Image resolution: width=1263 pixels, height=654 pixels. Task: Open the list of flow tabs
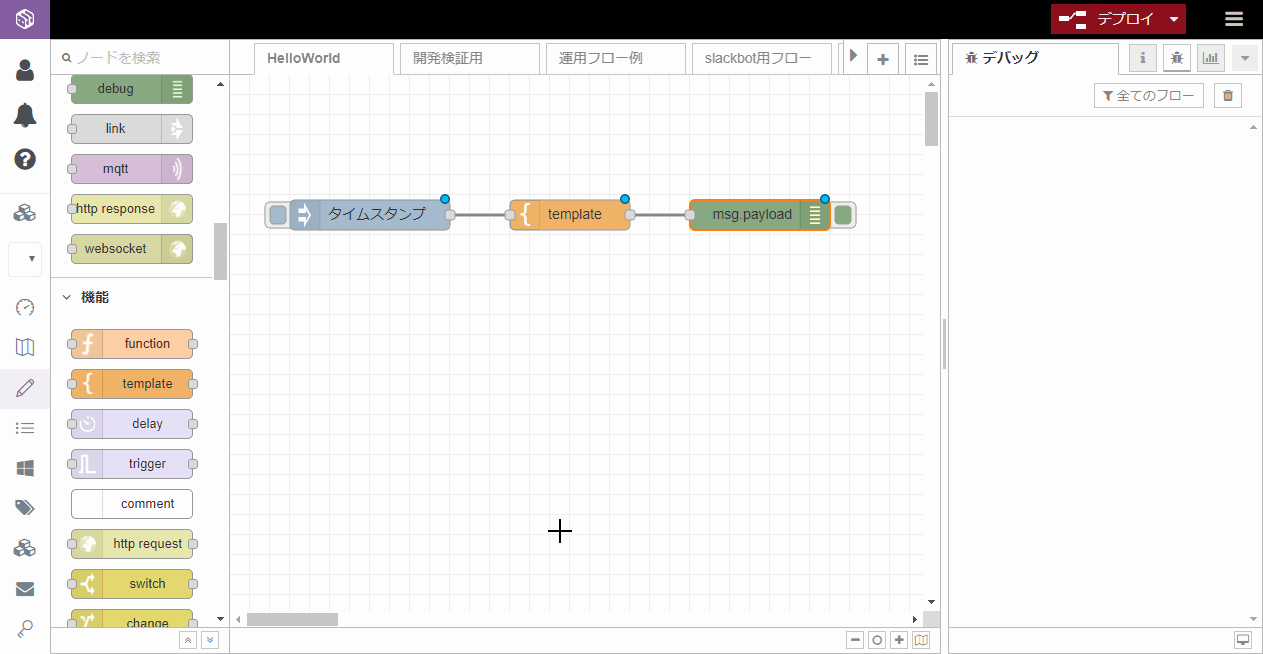(921, 59)
